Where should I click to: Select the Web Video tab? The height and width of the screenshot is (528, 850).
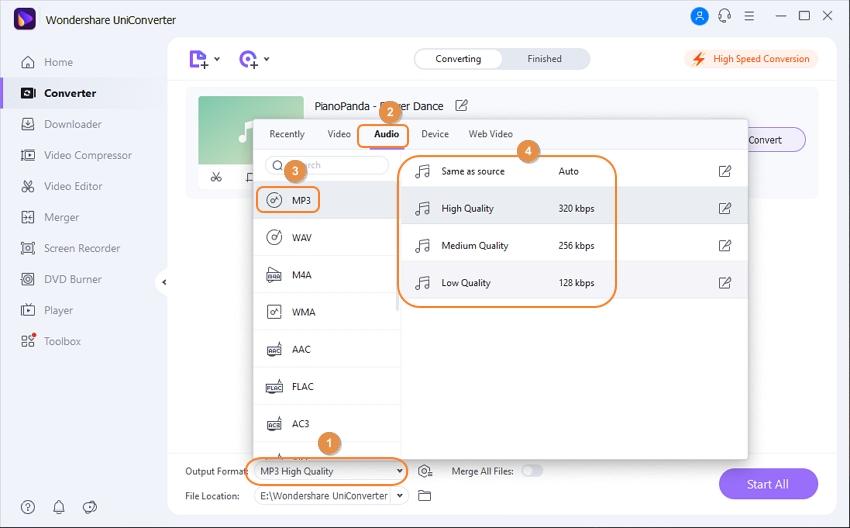pos(490,134)
